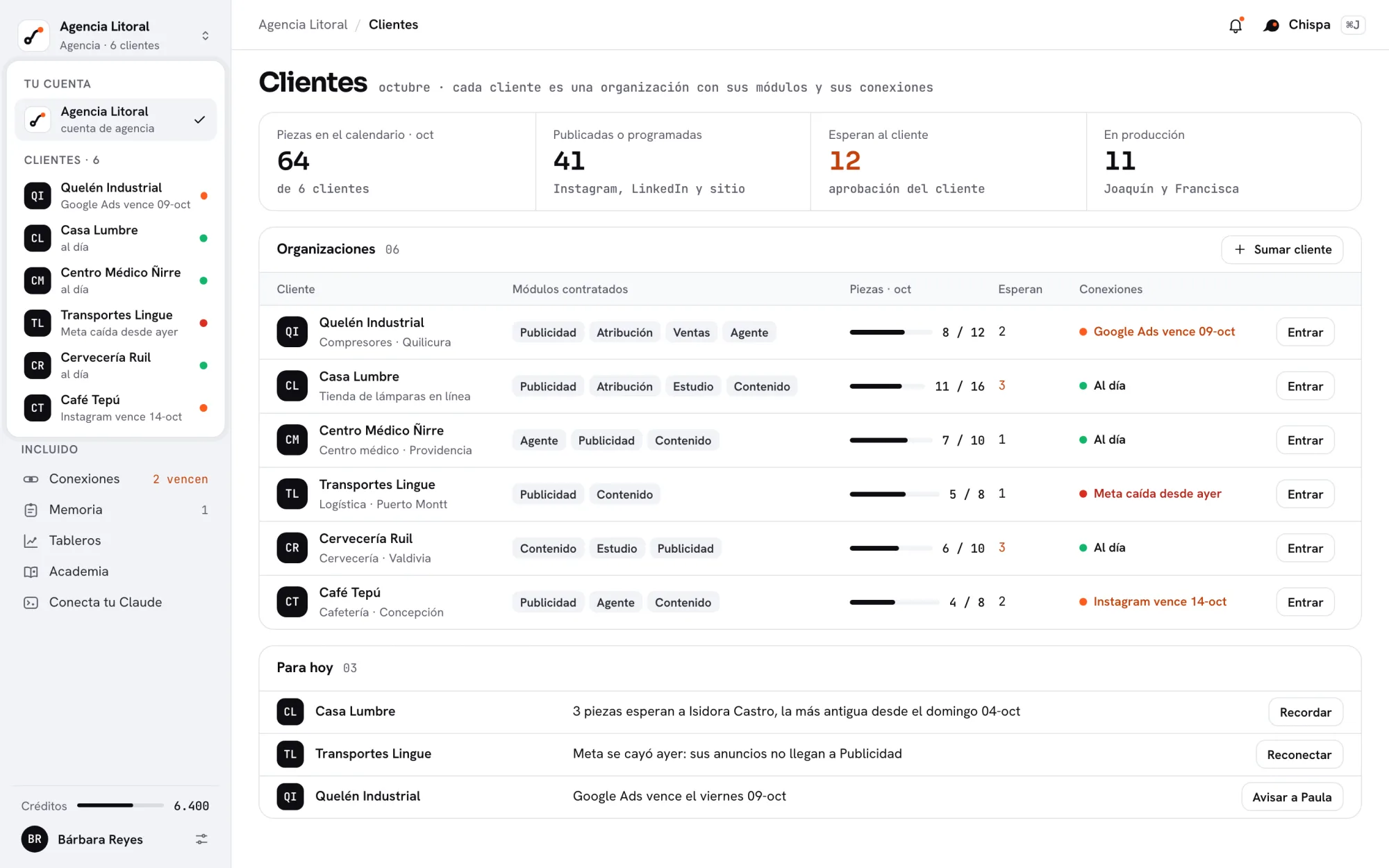Switch to Café Tepú in switcher
Screen dimensions: 1389x868
[115, 408]
